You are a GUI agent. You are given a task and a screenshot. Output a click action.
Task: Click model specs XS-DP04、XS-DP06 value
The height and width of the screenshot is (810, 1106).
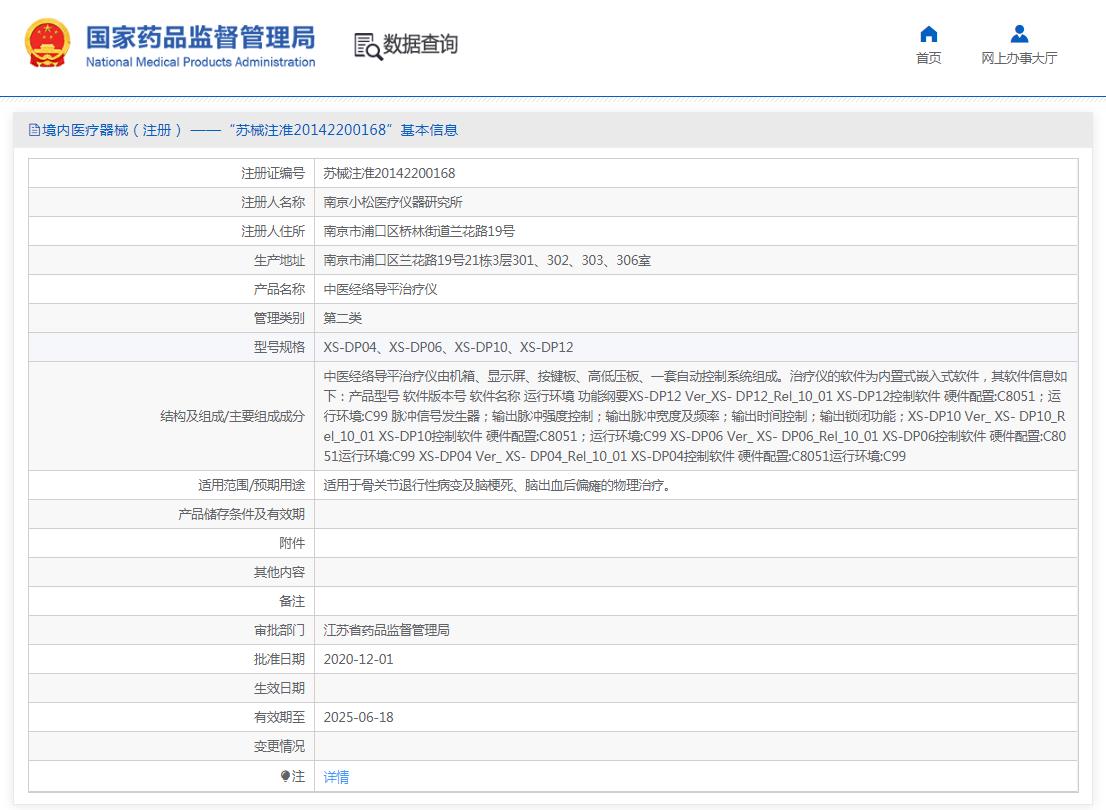[448, 347]
